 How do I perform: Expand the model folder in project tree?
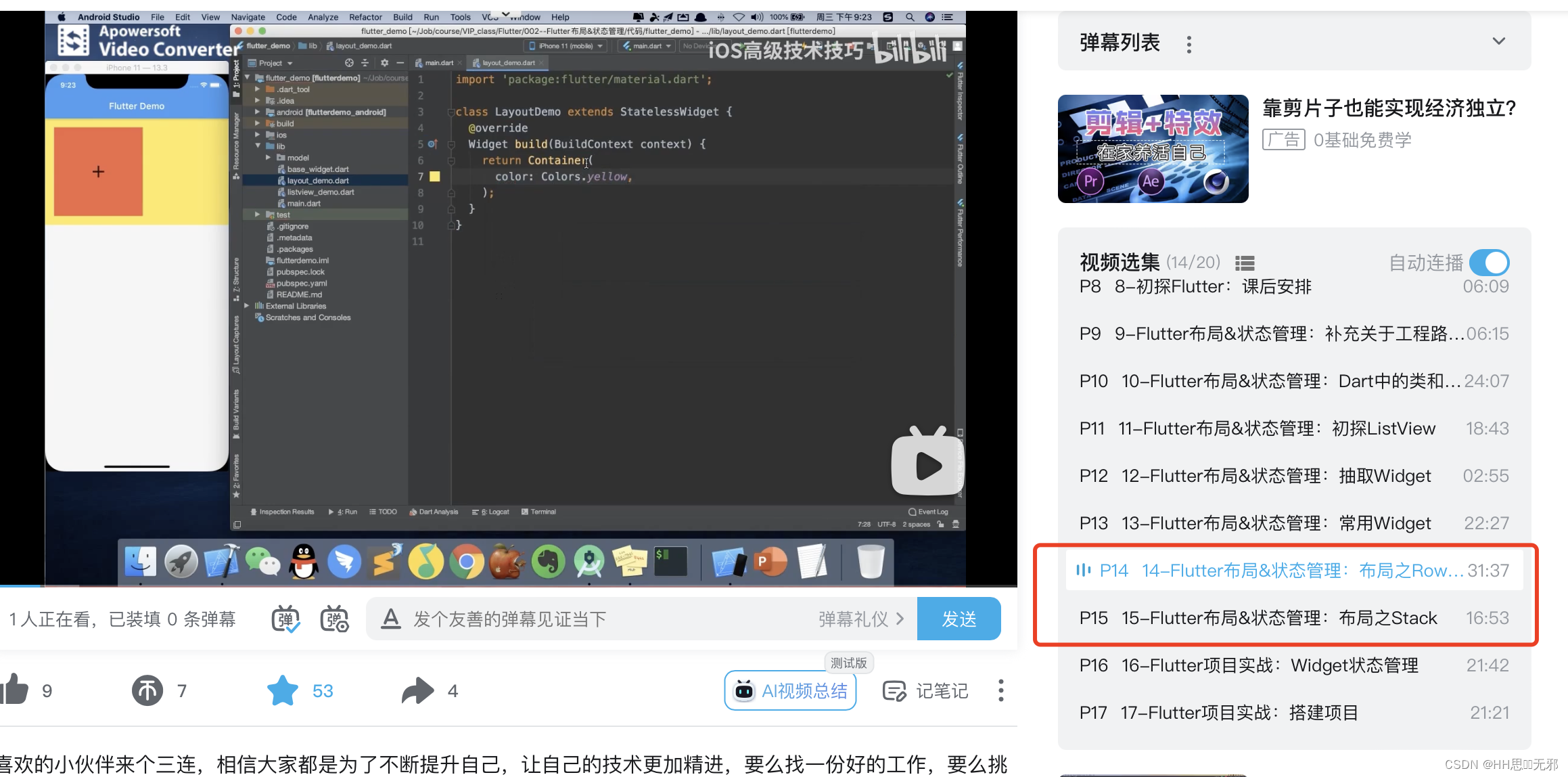[x=268, y=157]
